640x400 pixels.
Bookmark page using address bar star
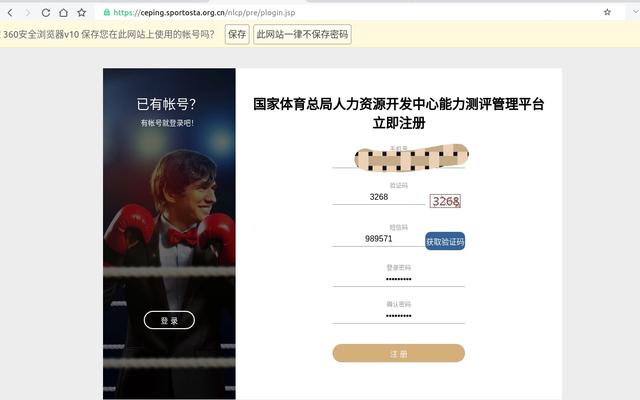tap(607, 12)
